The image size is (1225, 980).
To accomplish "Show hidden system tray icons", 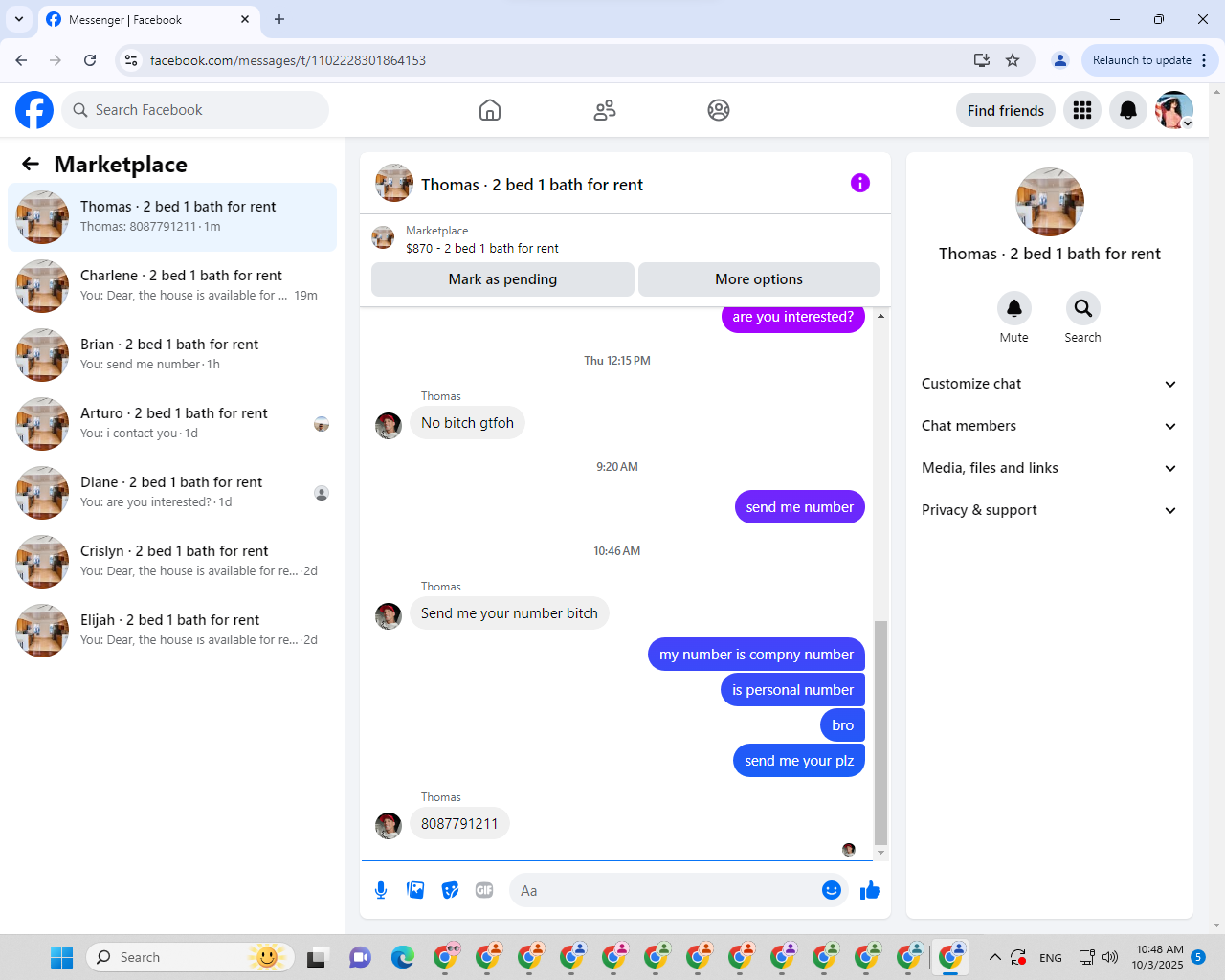I will click(995, 957).
